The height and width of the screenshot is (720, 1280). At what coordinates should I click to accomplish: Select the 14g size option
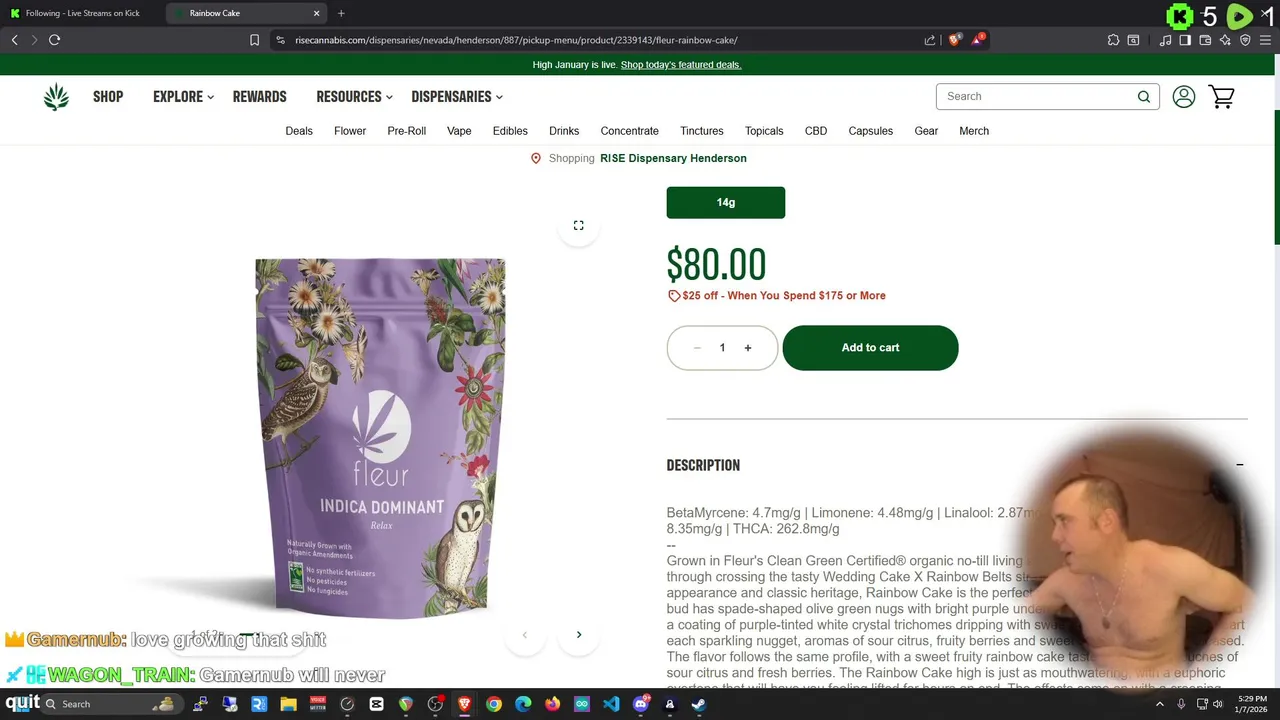coord(726,202)
